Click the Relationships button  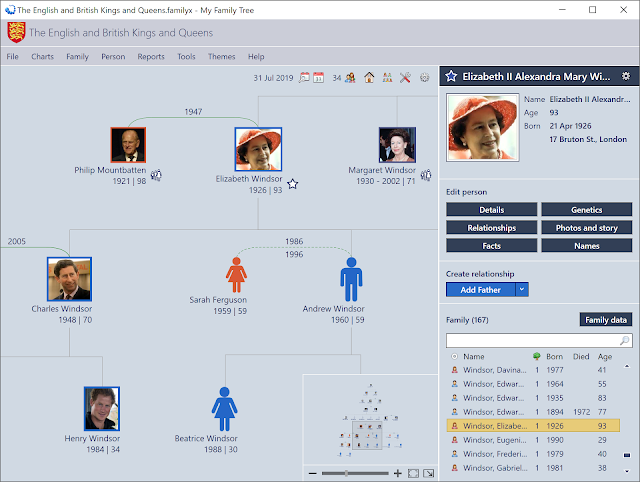(x=491, y=227)
